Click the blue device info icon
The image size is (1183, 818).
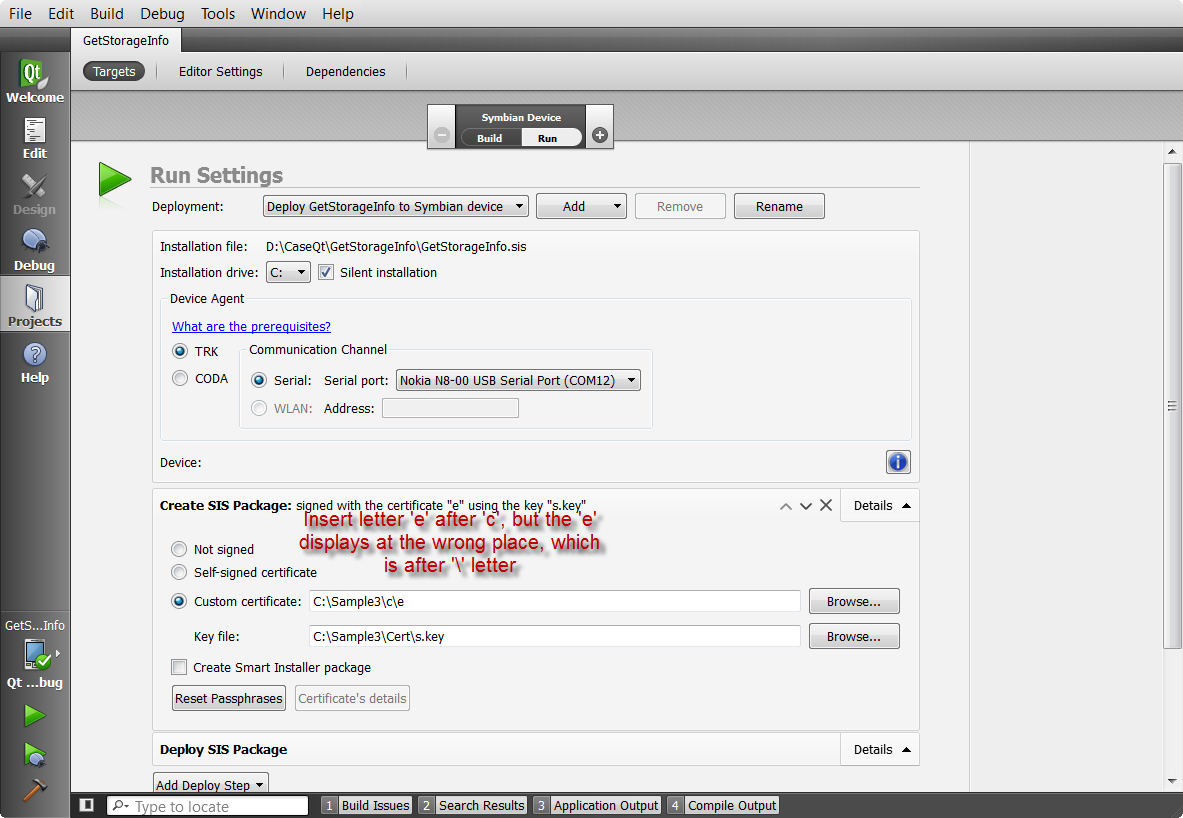coord(897,462)
